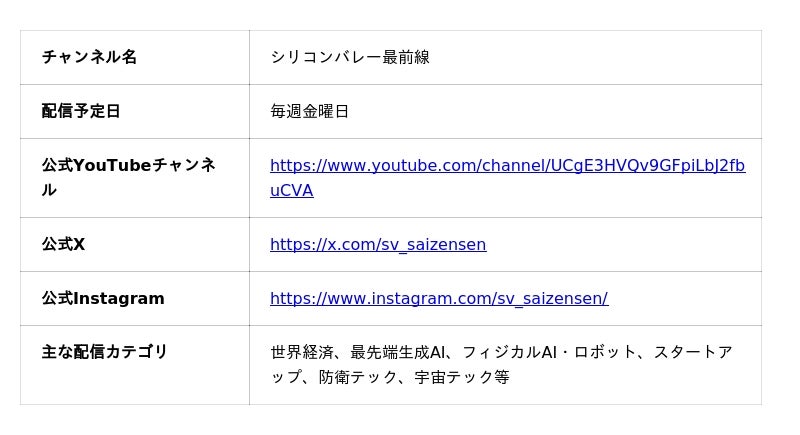The height and width of the screenshot is (435, 800).
Task: Select the チャンネル名 header cell
Action: 135,57
